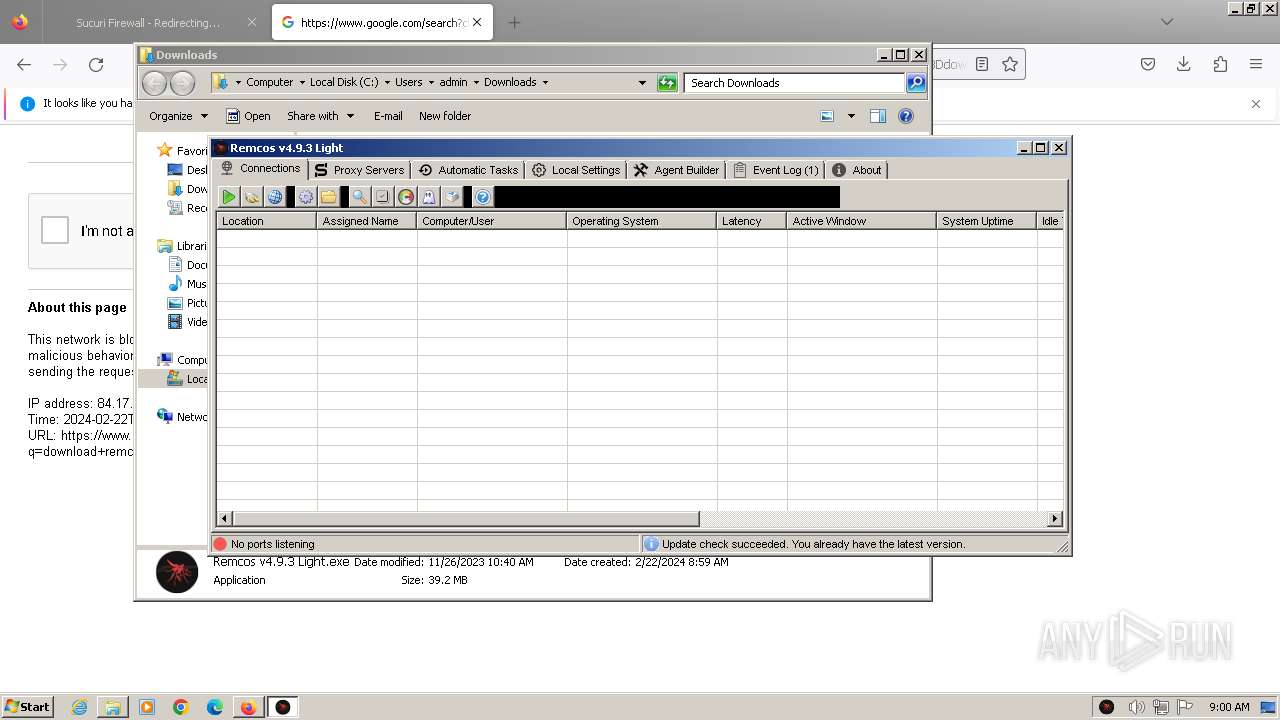The height and width of the screenshot is (720, 1280).
Task: Click the Save to Pocket icon in Firefox
Action: click(1148, 64)
